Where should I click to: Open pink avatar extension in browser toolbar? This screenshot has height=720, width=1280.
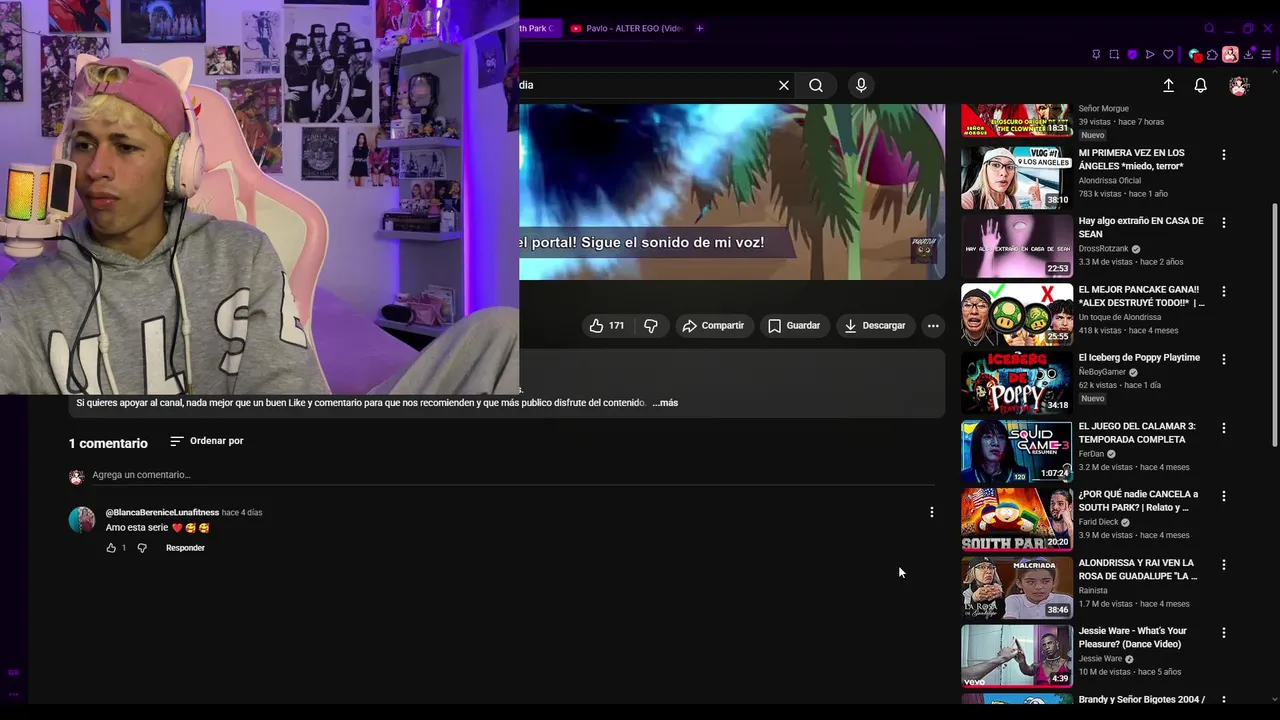coord(1230,55)
